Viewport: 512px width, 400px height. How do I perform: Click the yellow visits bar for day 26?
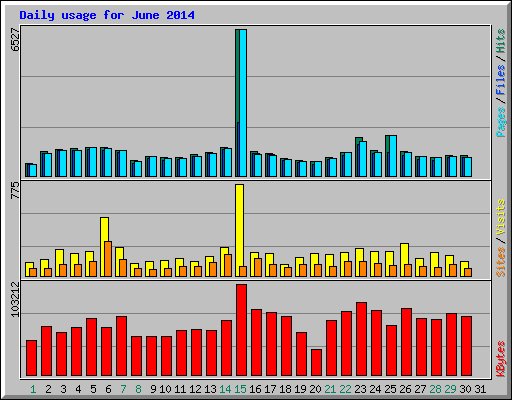(x=404, y=254)
